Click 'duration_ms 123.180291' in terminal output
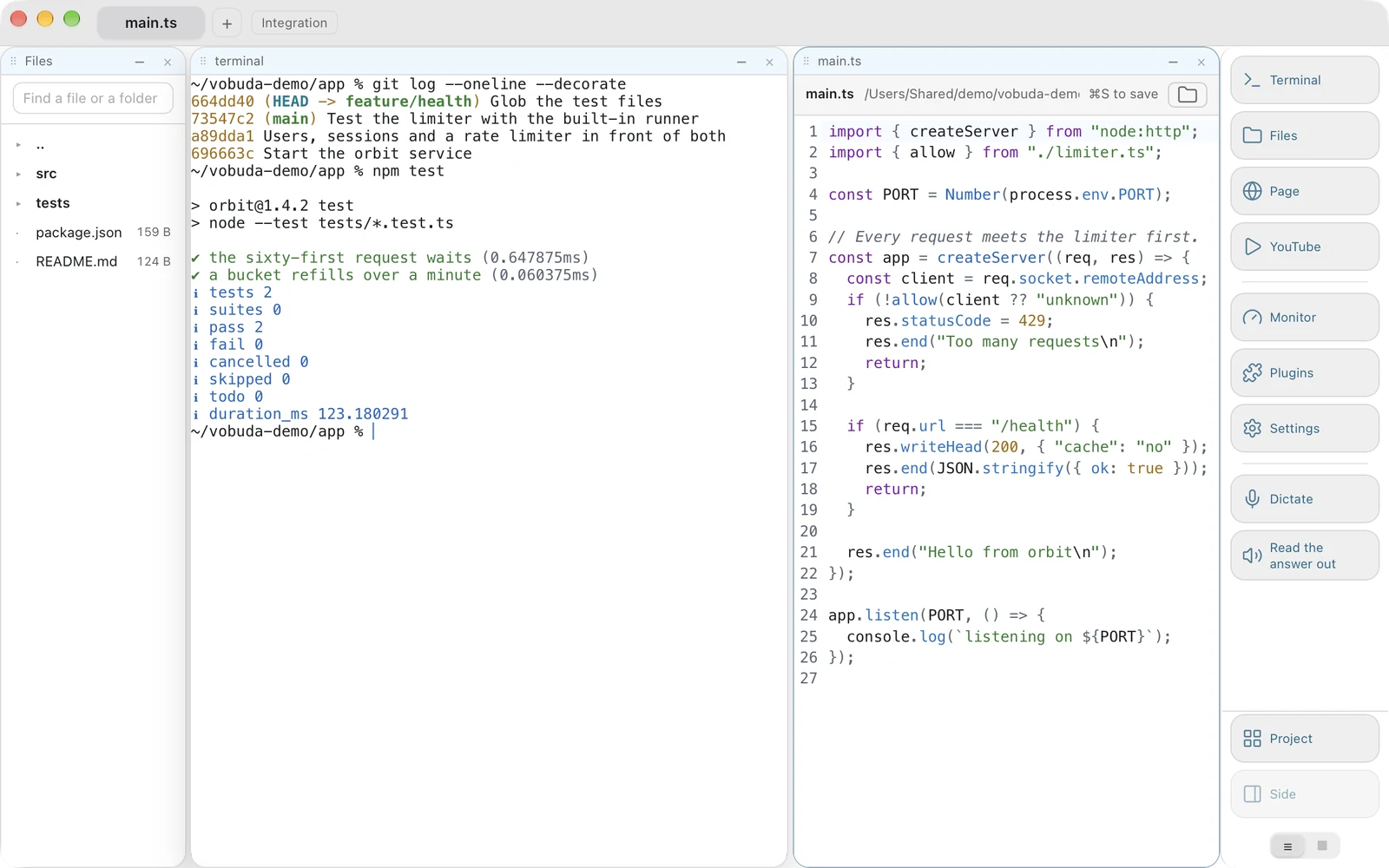The image size is (1389, 868). tap(308, 414)
